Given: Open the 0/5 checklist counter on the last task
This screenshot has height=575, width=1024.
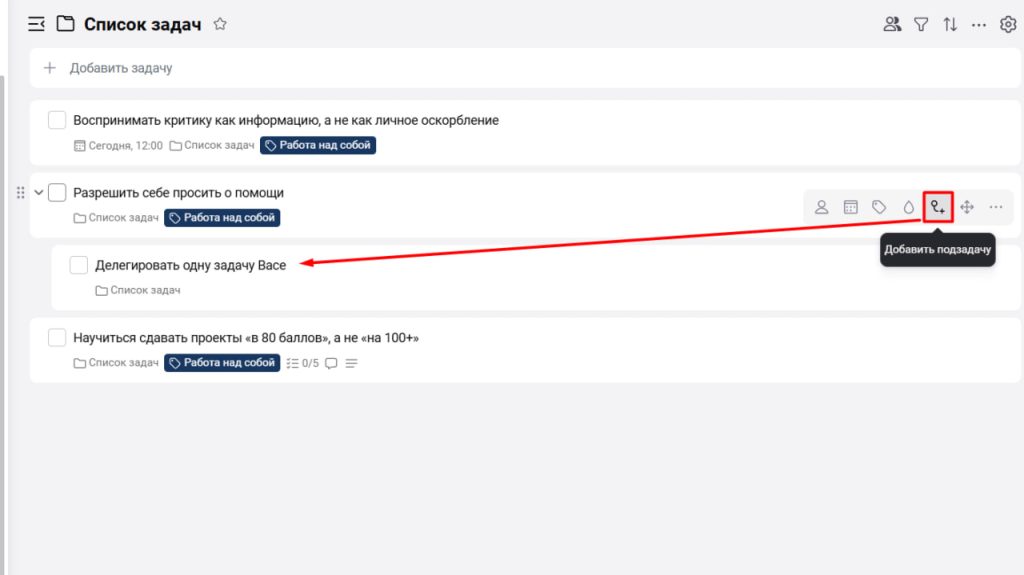Looking at the screenshot, I should (x=302, y=363).
